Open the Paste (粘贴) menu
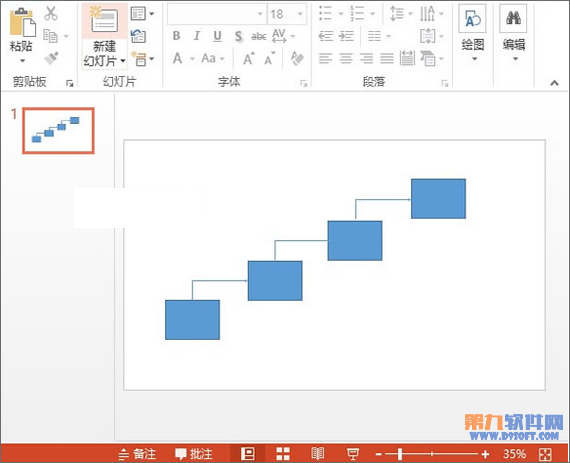 [21, 52]
